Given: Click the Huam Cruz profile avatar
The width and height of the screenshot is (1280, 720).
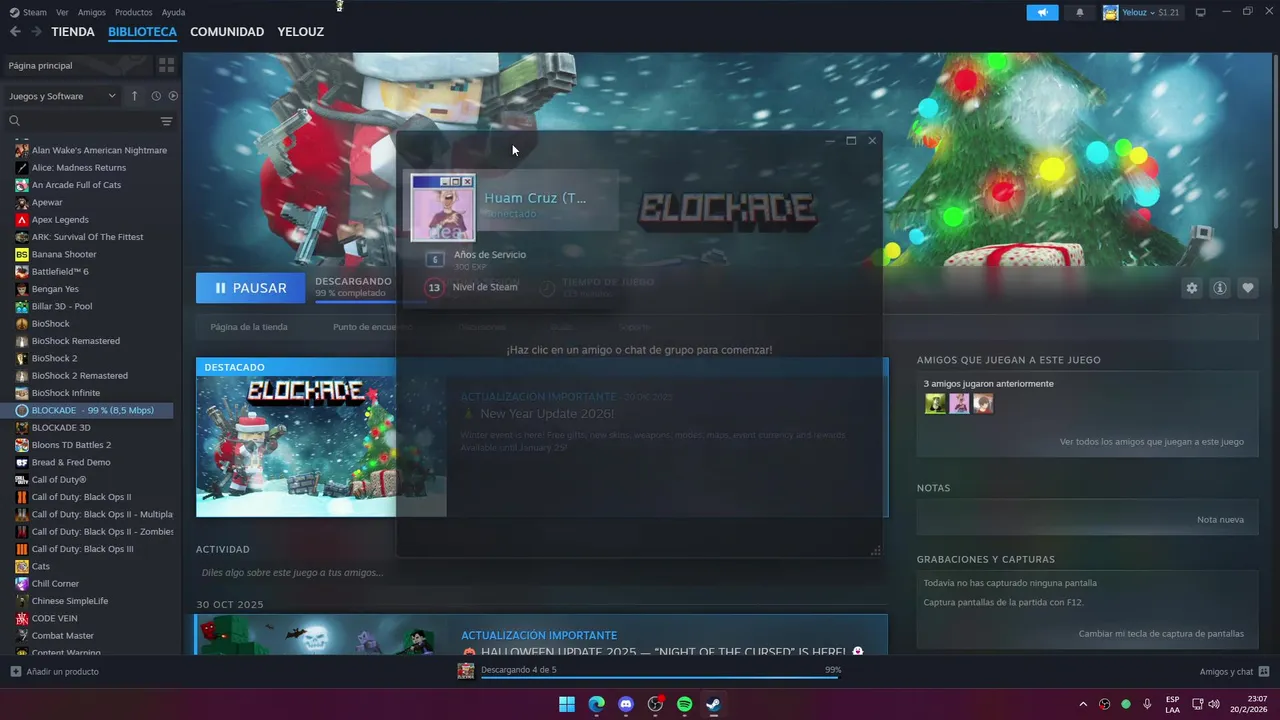Looking at the screenshot, I should [x=443, y=208].
